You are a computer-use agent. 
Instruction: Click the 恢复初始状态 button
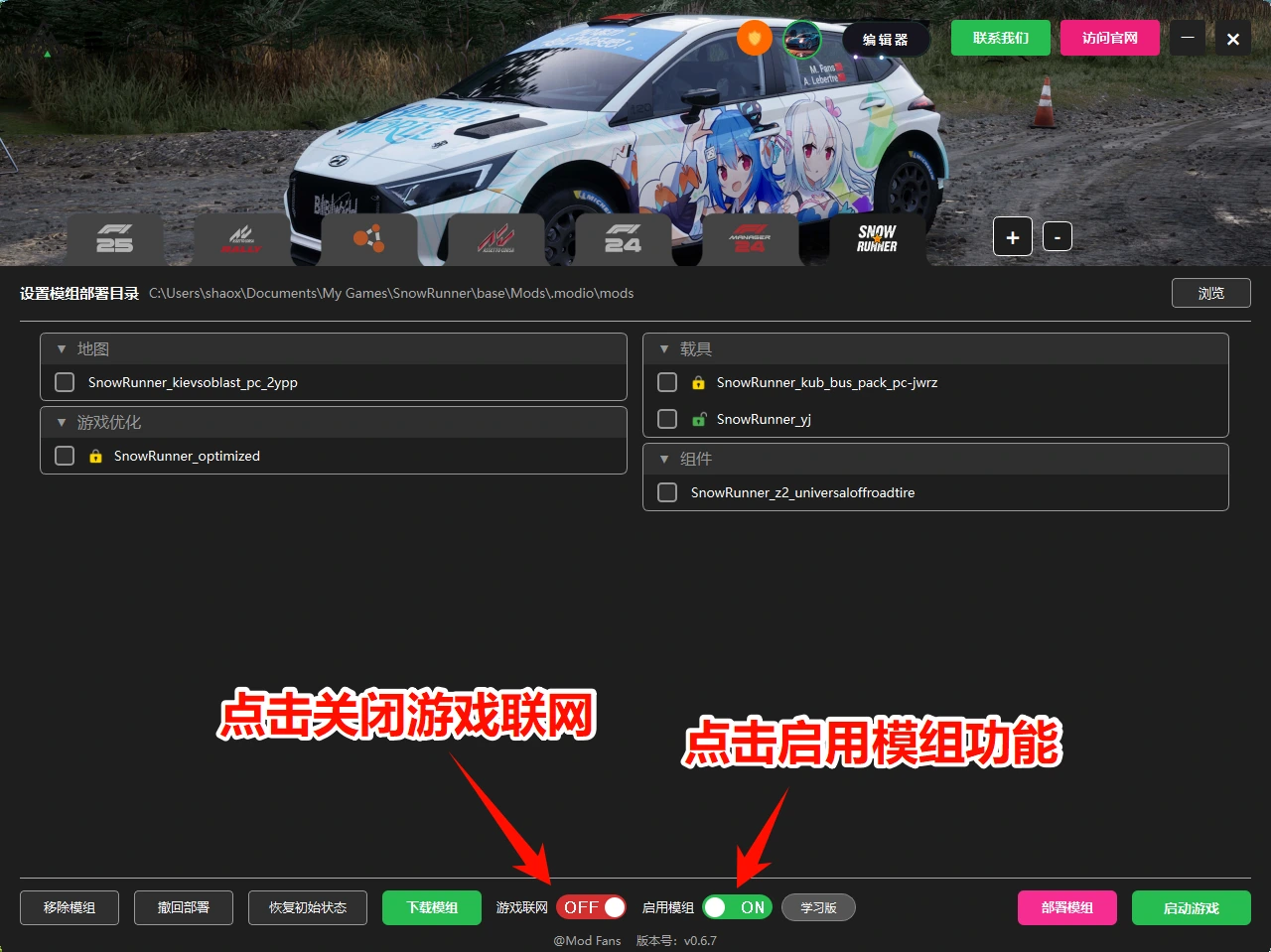coord(308,907)
